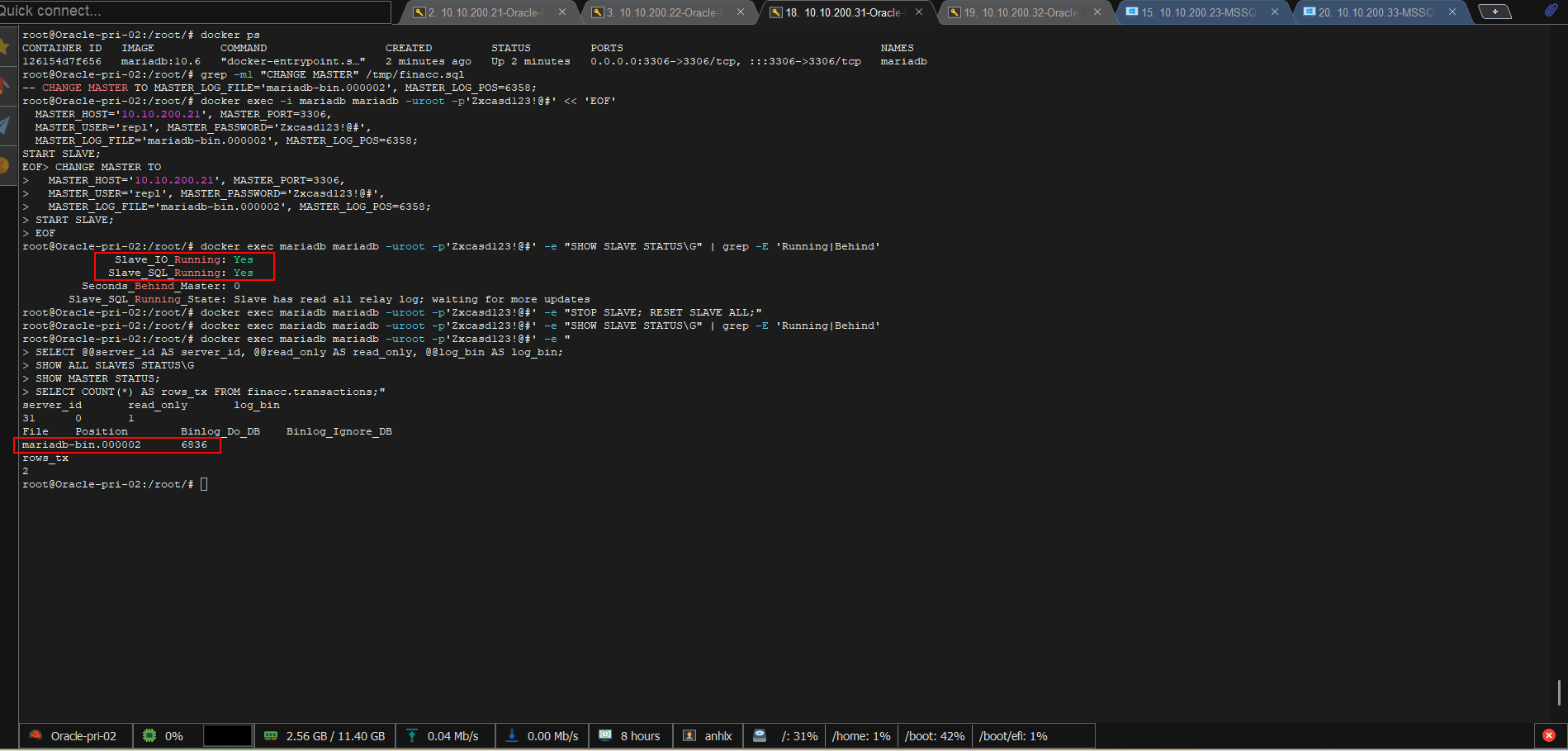
Task: Click the Slave_SQL_Running: Yes line
Action: [x=181, y=273]
